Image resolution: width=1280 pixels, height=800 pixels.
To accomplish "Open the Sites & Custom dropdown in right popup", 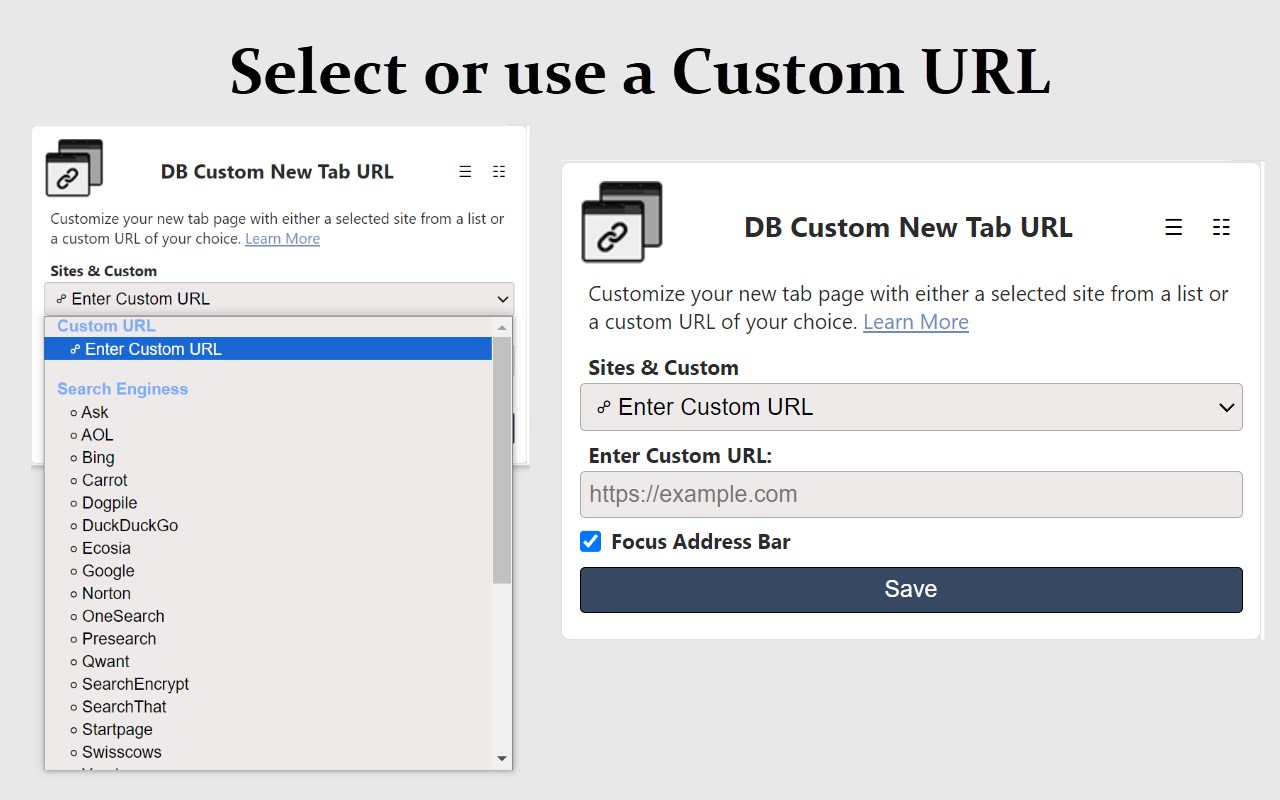I will [911, 407].
